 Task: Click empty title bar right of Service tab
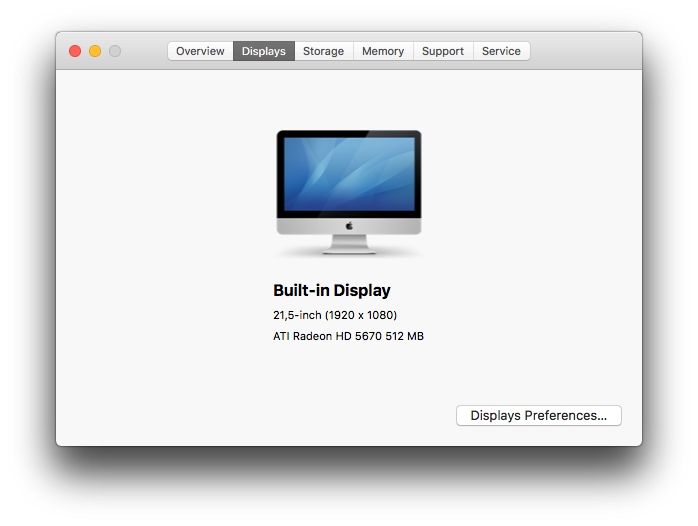[585, 51]
